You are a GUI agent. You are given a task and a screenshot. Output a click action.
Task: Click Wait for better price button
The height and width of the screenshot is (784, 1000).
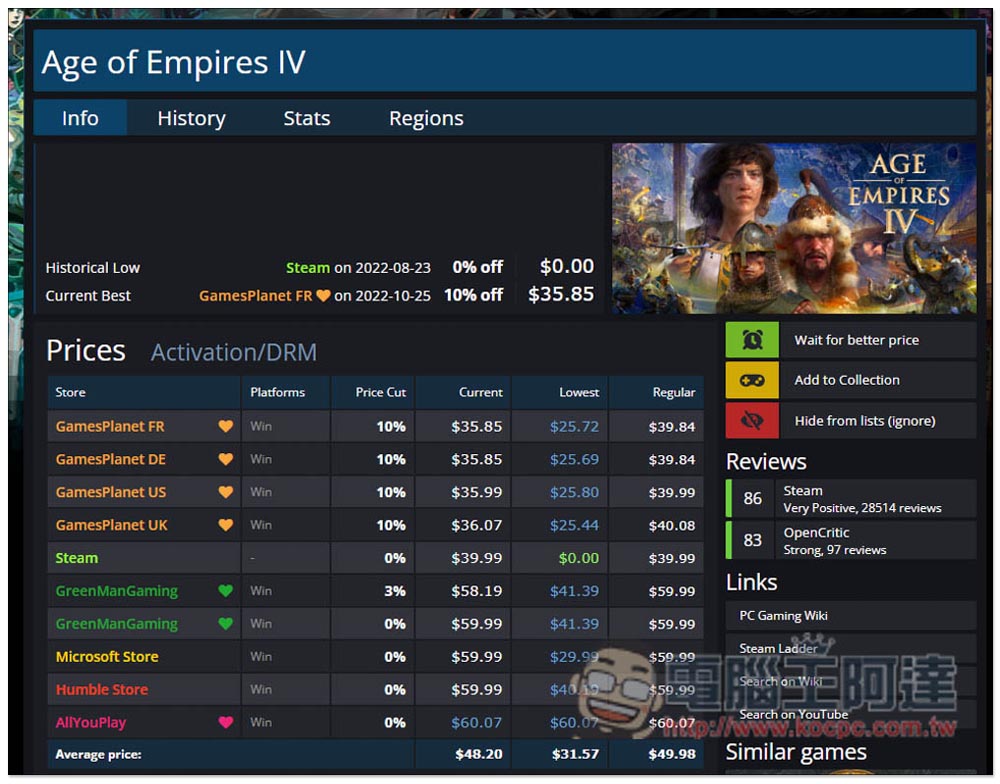click(x=851, y=340)
